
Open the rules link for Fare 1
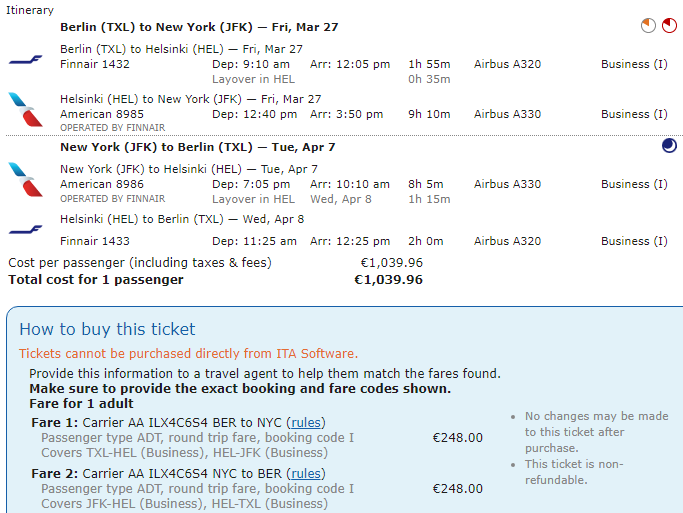tap(306, 422)
